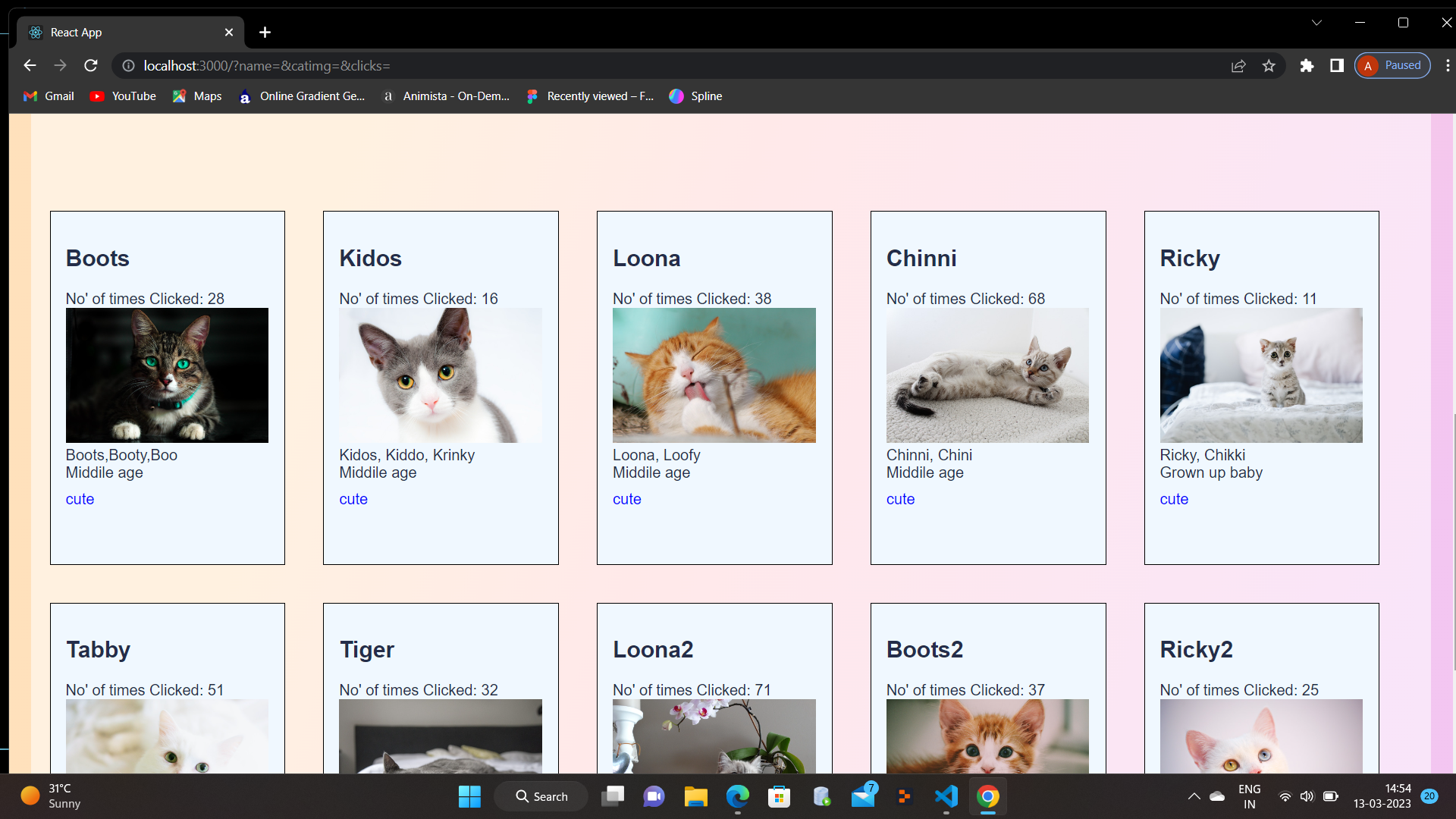Viewport: 1456px width, 819px height.
Task: Open the browser side panel icon
Action: 1336,65
